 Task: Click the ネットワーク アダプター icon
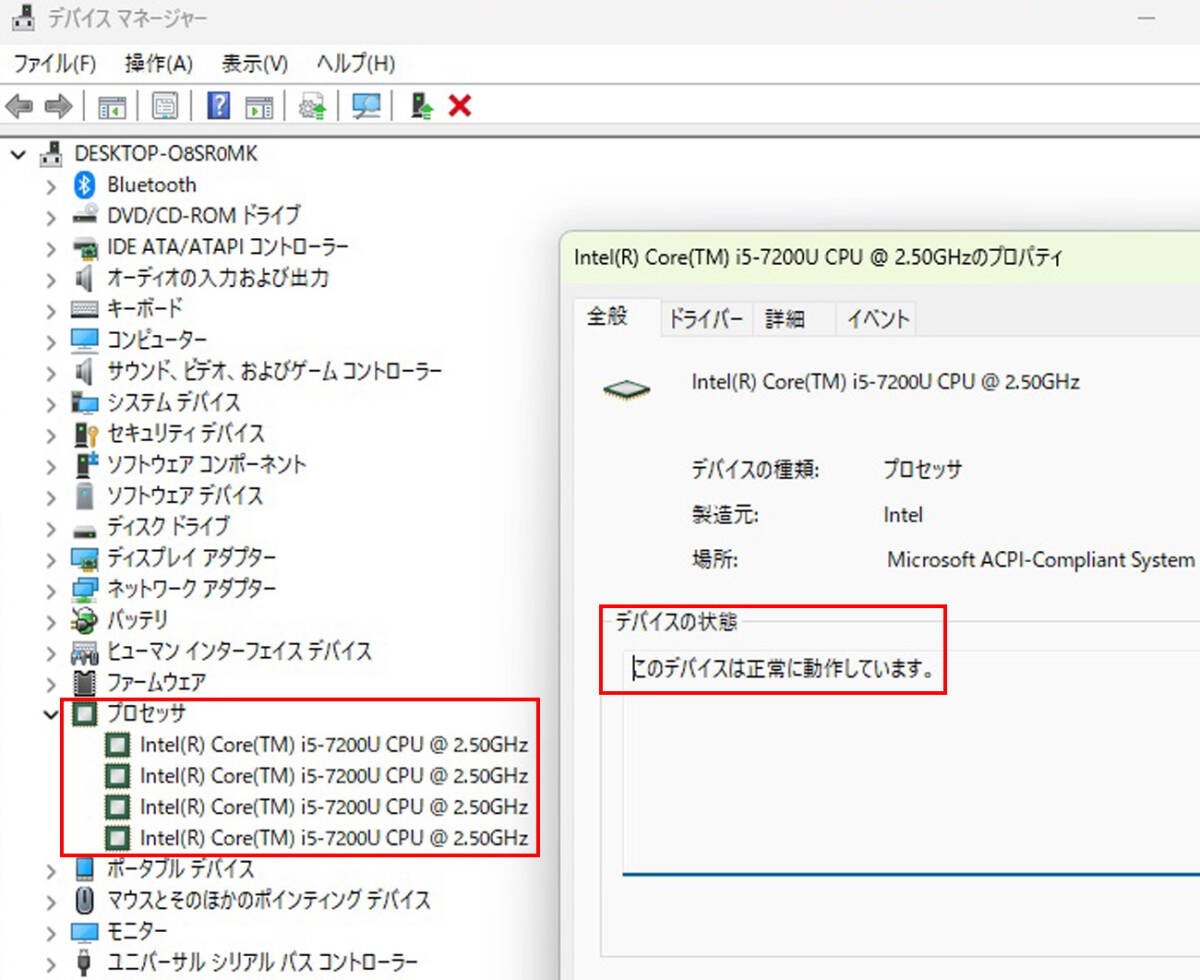pyautogui.click(x=85, y=588)
